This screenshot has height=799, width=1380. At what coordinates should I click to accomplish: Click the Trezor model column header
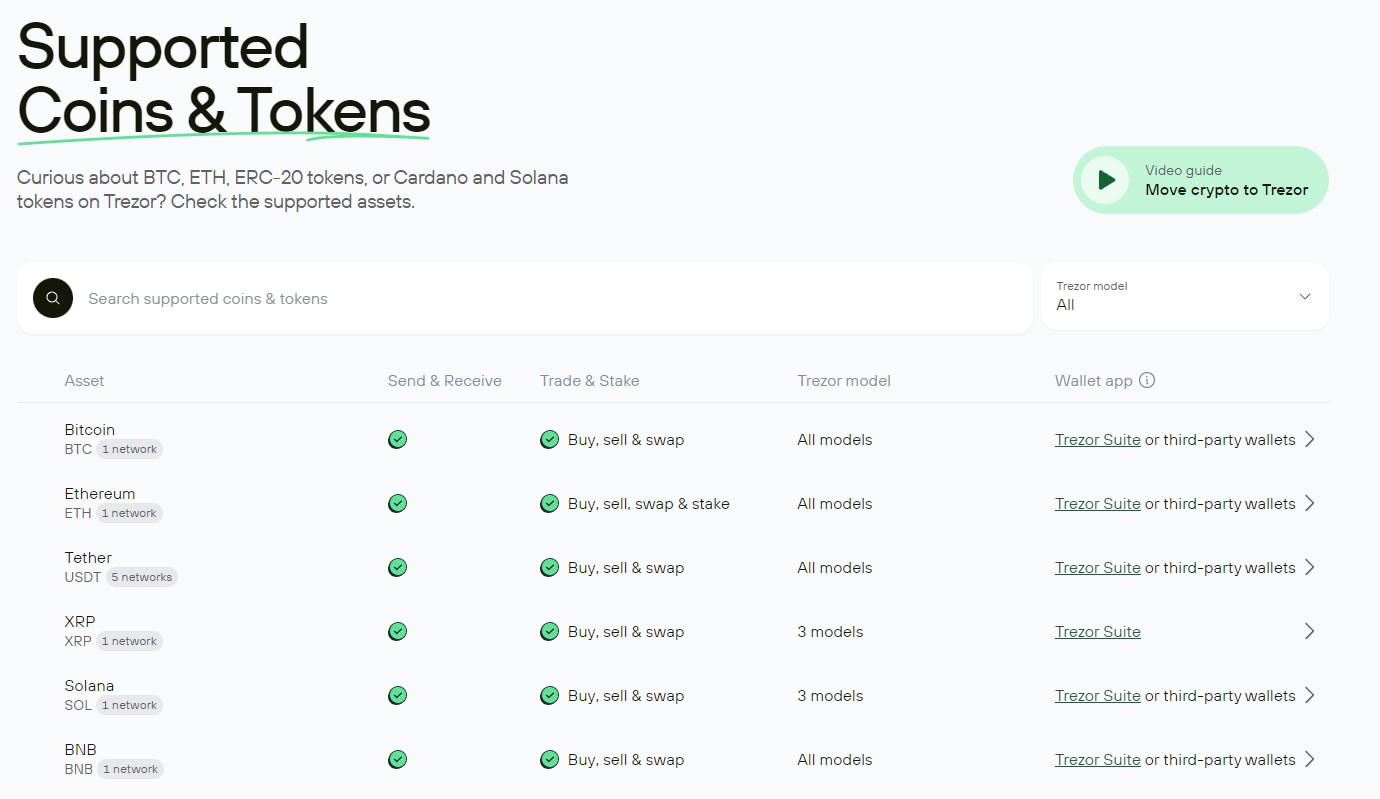click(844, 381)
